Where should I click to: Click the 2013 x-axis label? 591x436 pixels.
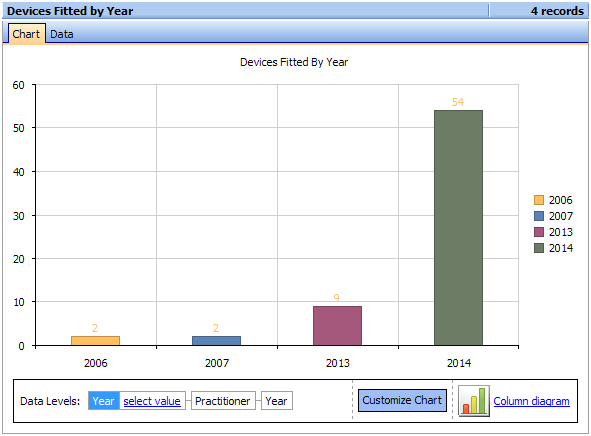337,363
